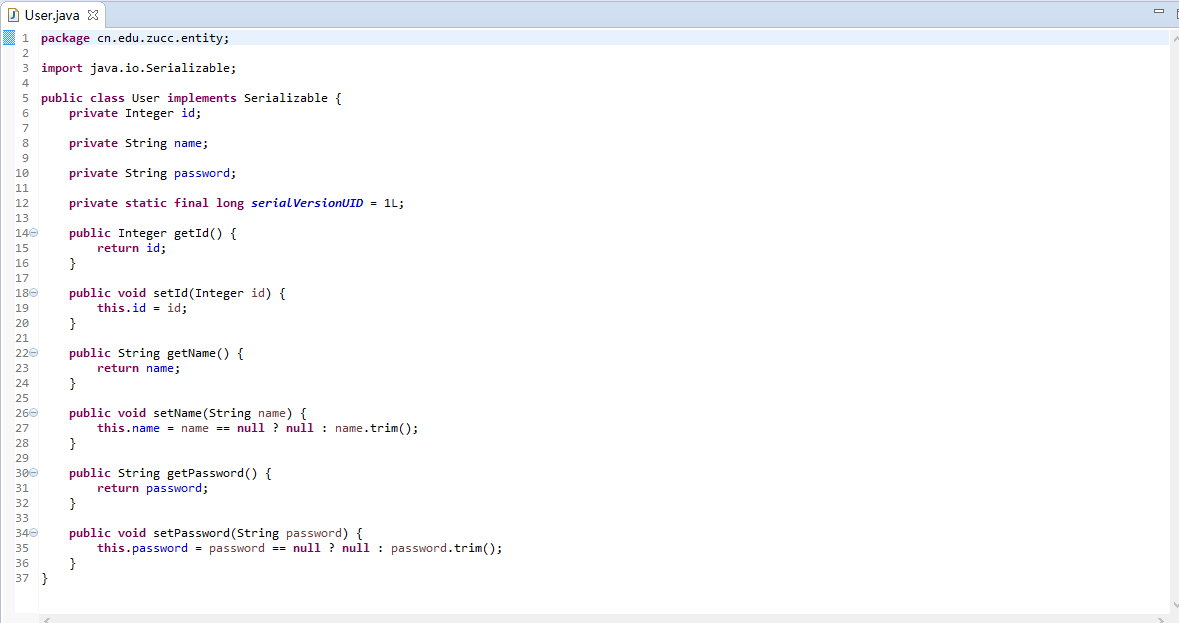Image resolution: width=1179 pixels, height=623 pixels.
Task: Click 'setId' method name
Action: click(170, 293)
